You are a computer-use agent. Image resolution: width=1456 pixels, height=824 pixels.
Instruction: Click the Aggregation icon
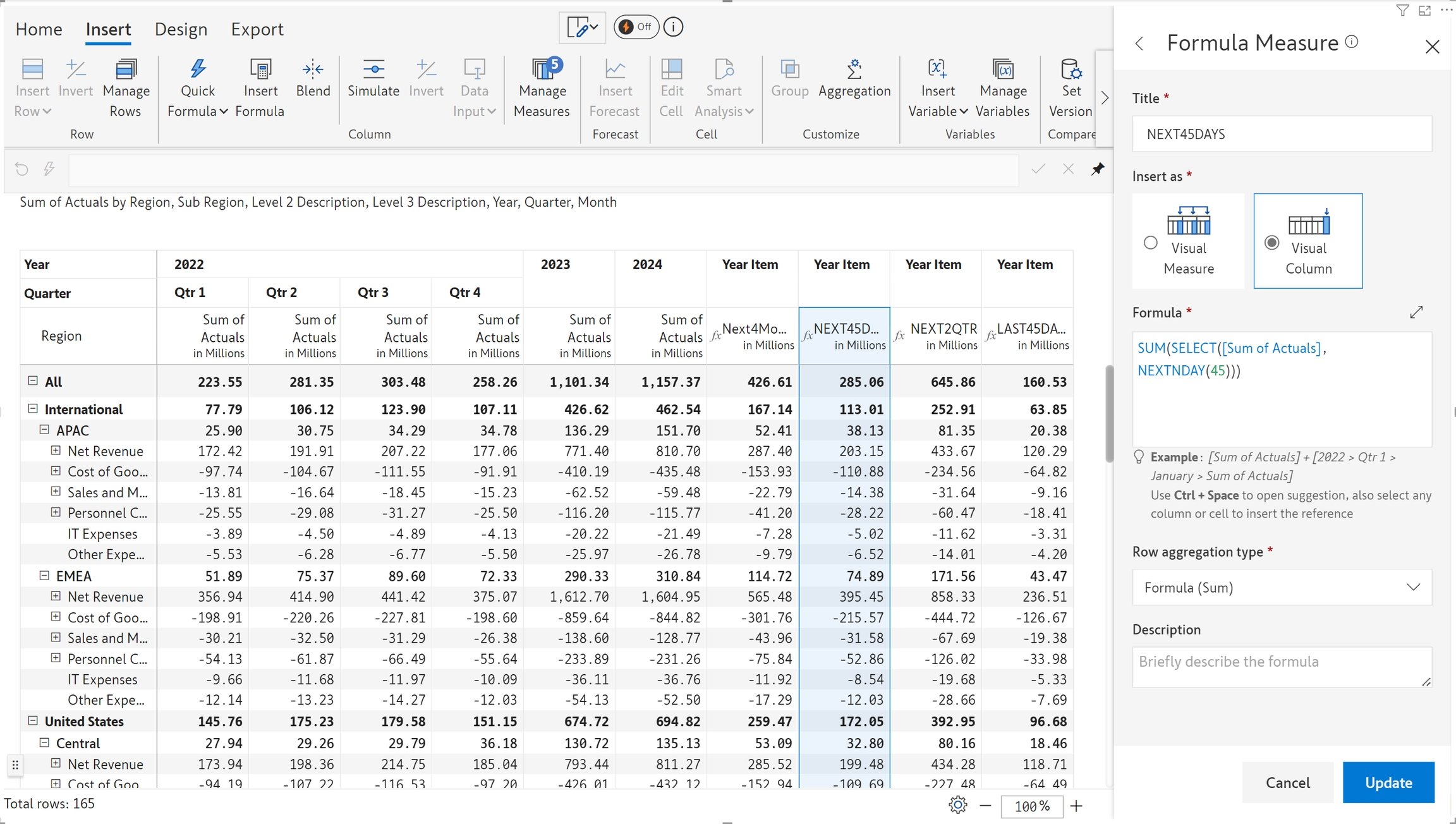click(854, 70)
